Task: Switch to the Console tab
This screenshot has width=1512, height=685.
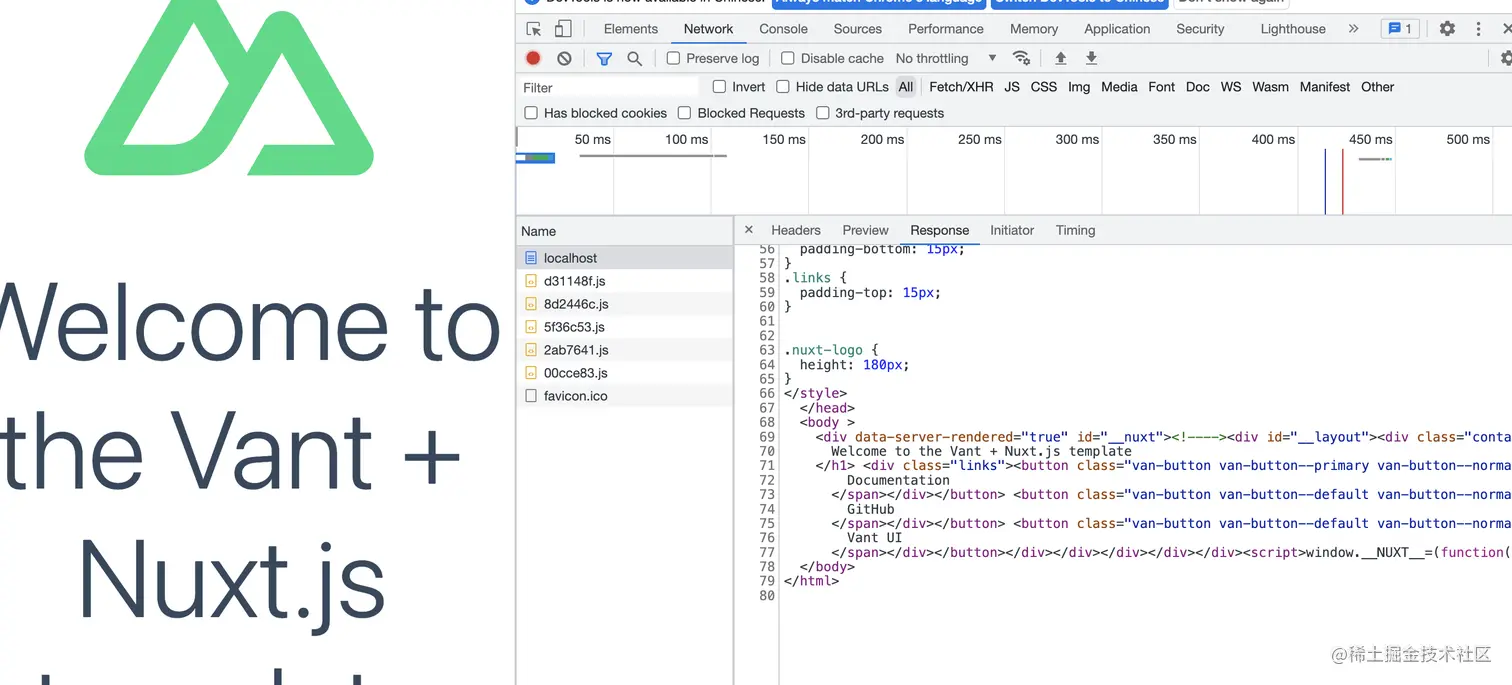Action: (783, 29)
